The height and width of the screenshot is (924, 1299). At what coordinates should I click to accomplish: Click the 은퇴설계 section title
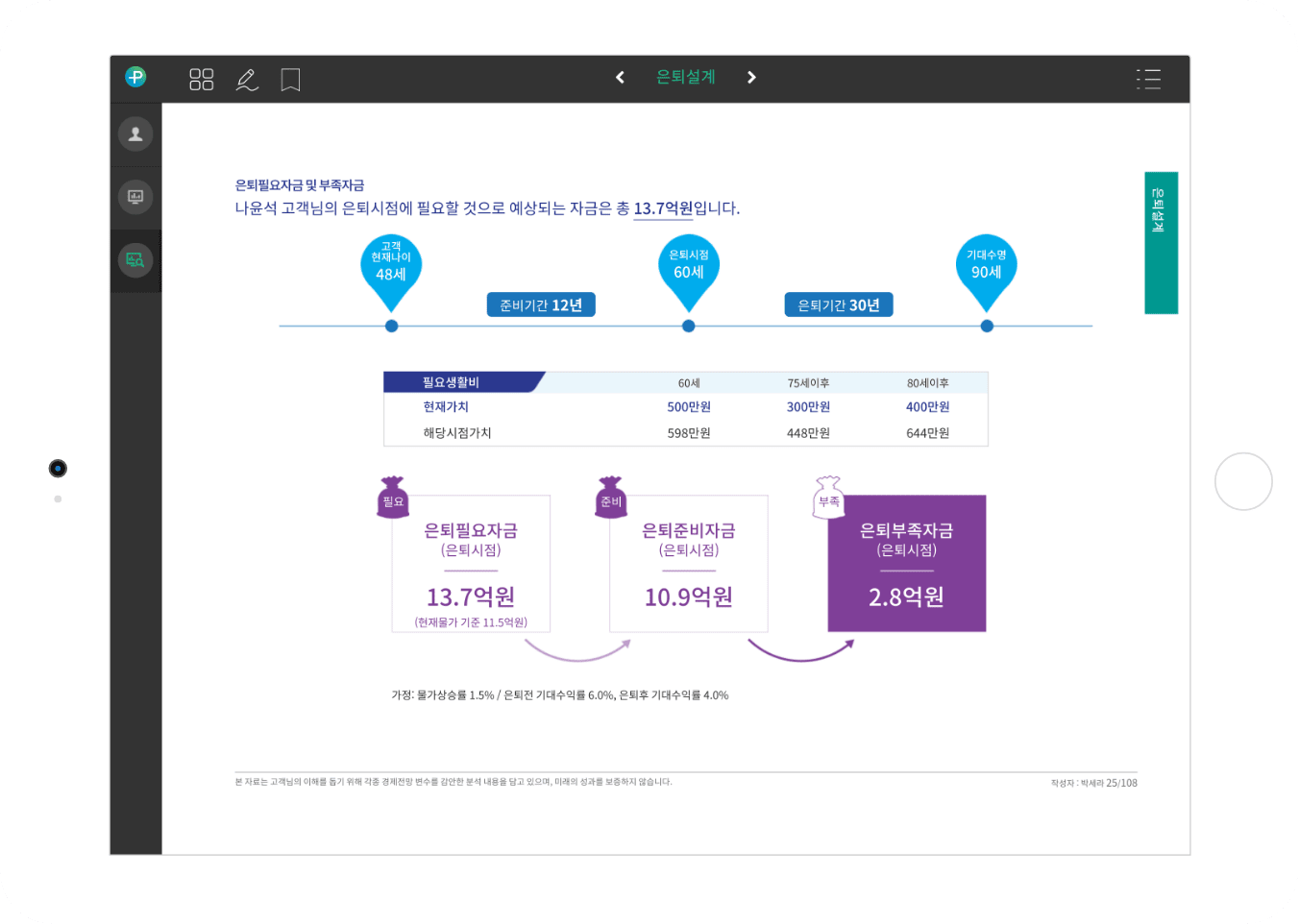[x=685, y=77]
